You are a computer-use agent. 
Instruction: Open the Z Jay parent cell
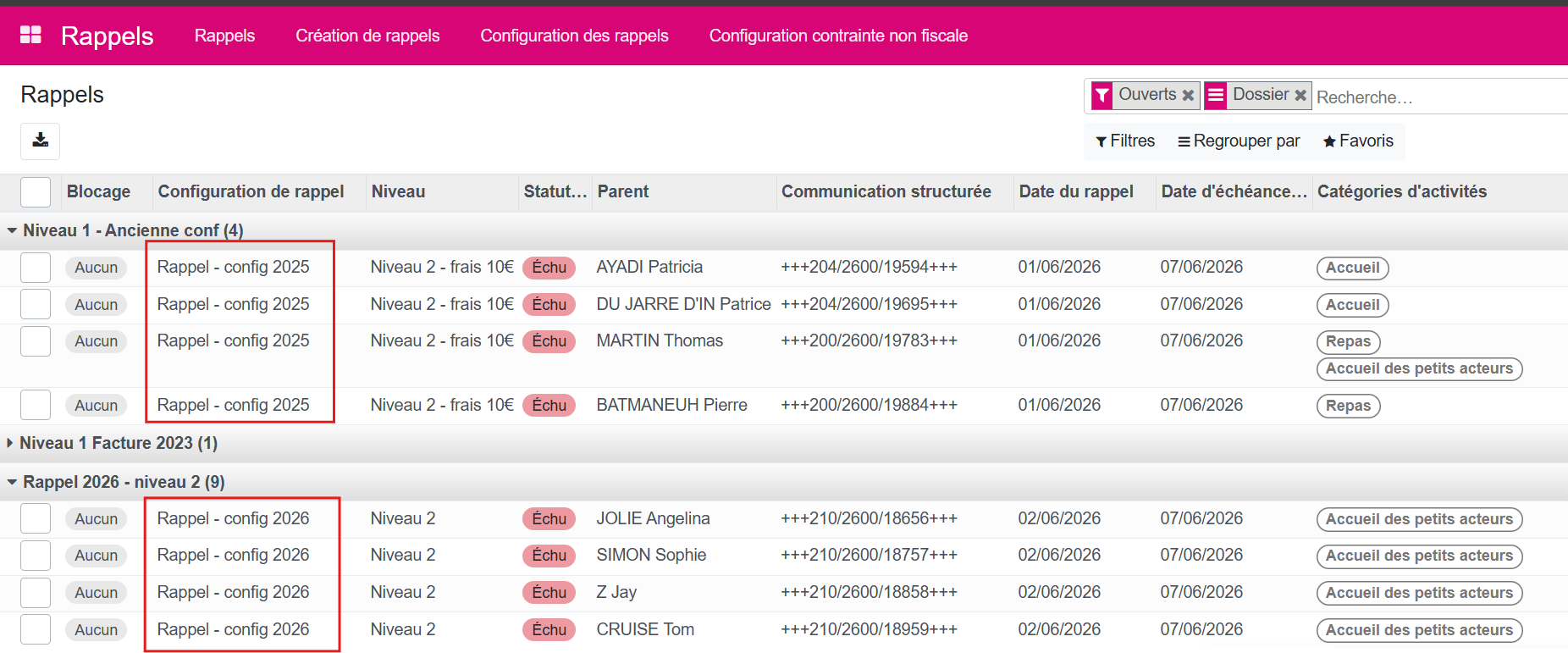(616, 592)
